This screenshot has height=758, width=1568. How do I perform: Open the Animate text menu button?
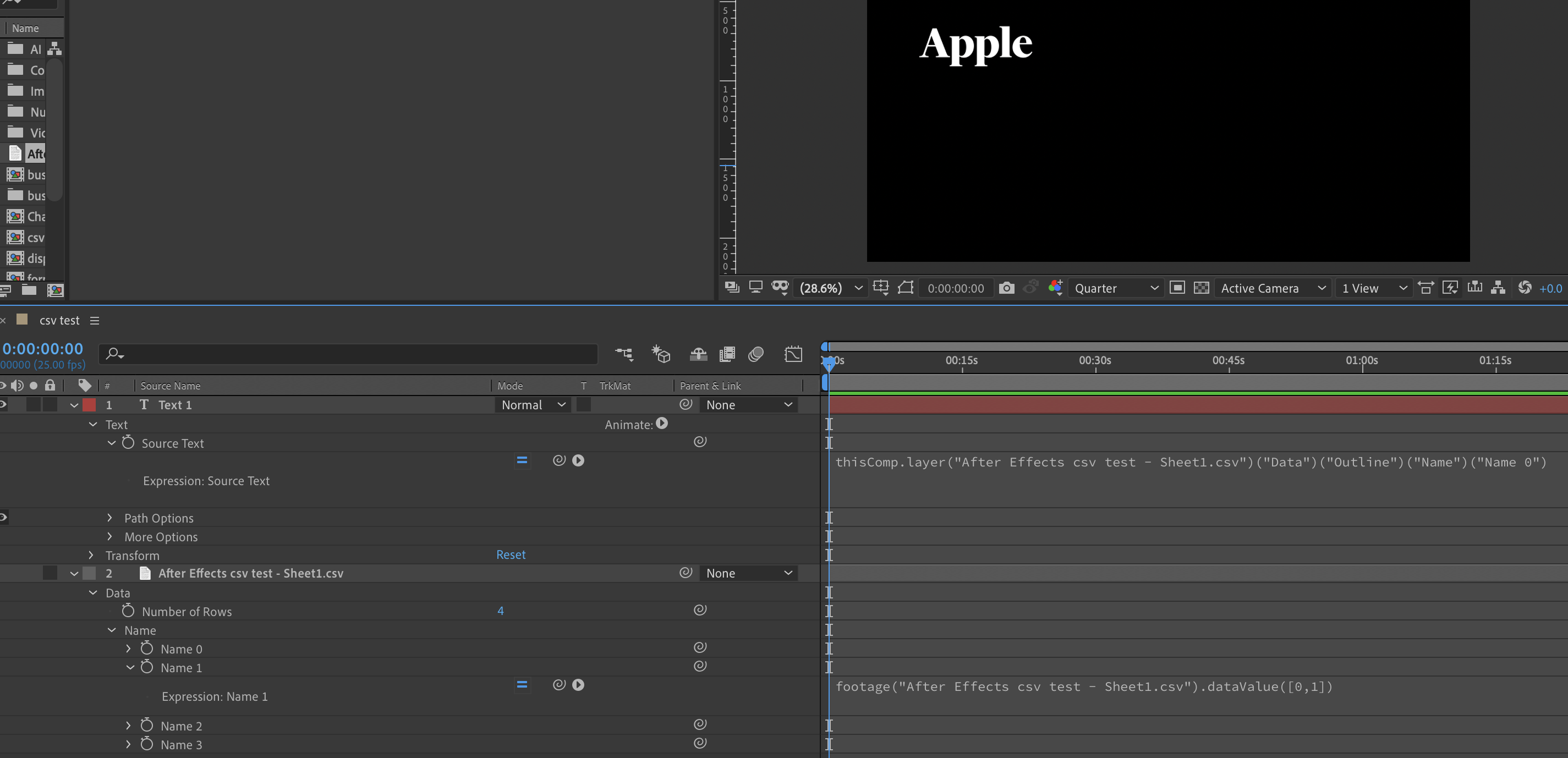pos(662,424)
